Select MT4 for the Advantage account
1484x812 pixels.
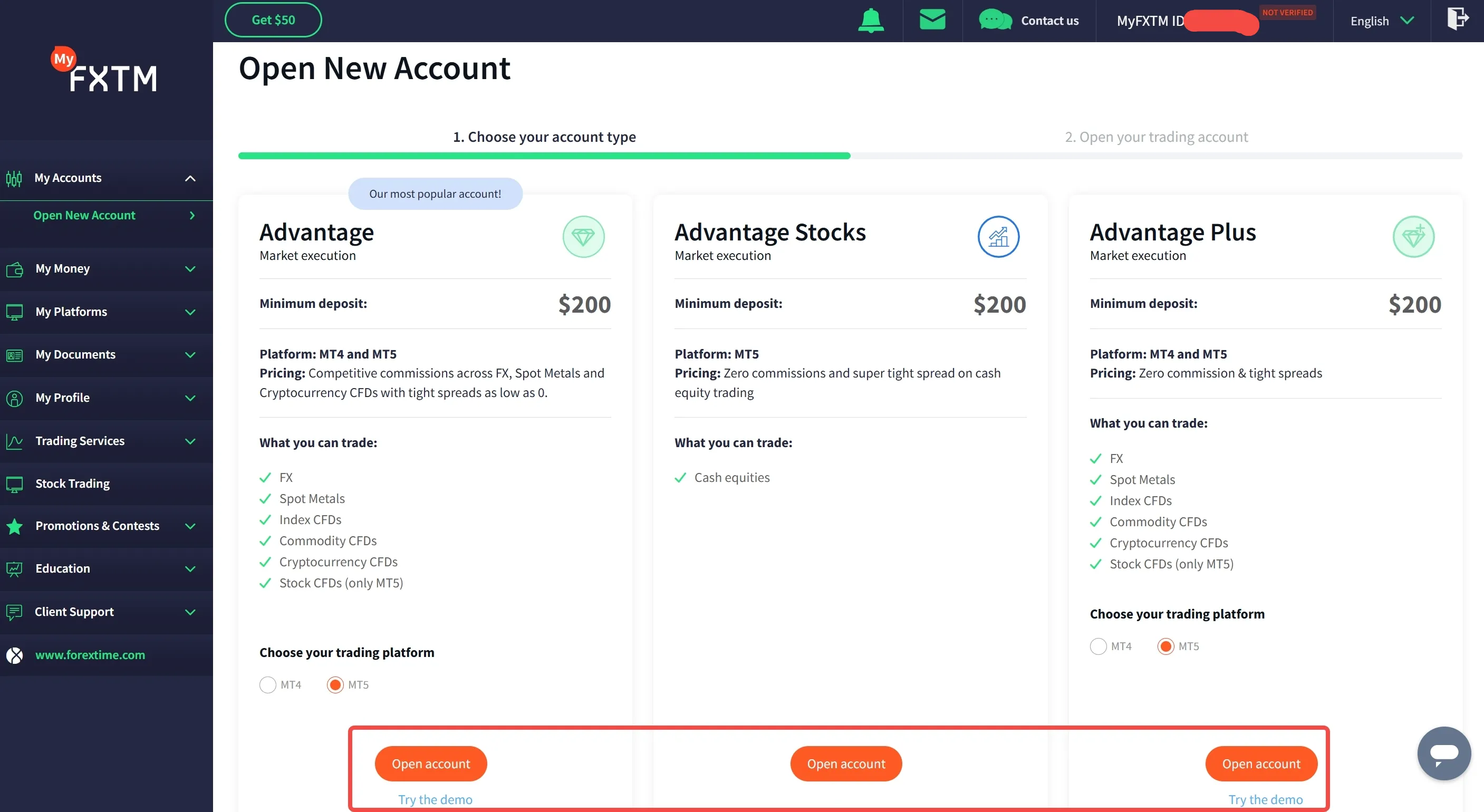pyautogui.click(x=268, y=685)
